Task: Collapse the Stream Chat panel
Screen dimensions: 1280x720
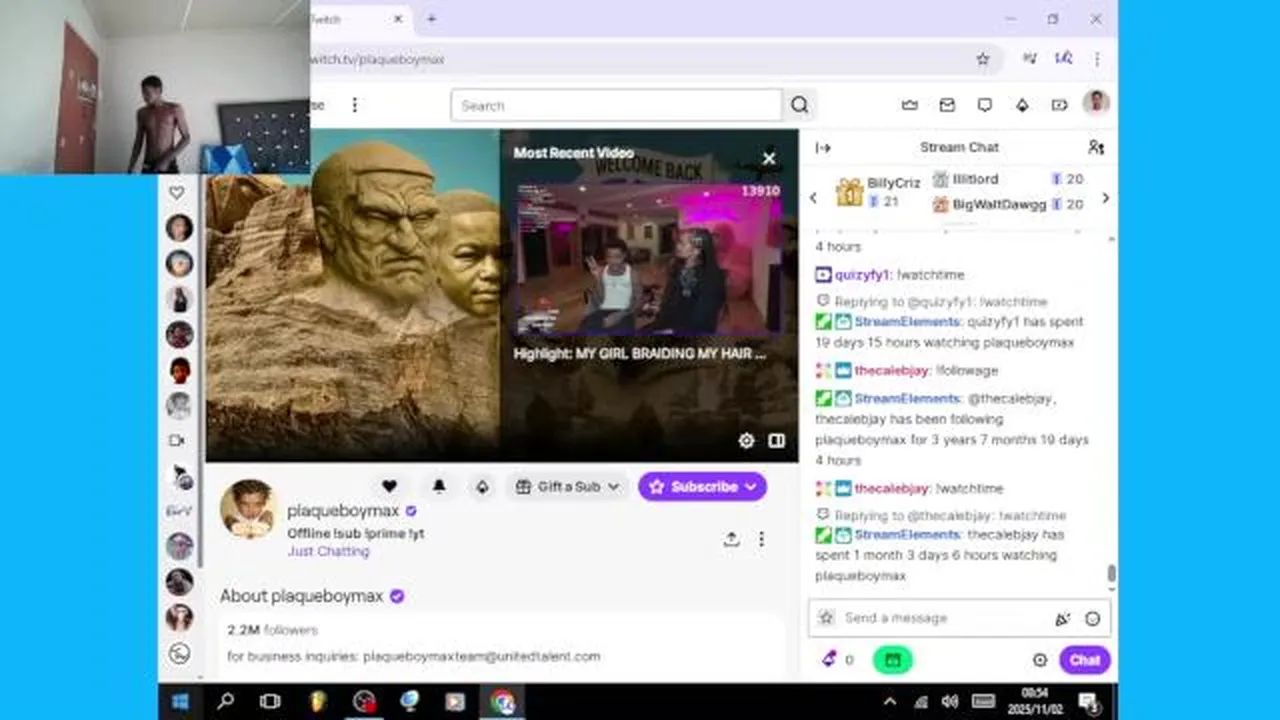Action: [823, 147]
